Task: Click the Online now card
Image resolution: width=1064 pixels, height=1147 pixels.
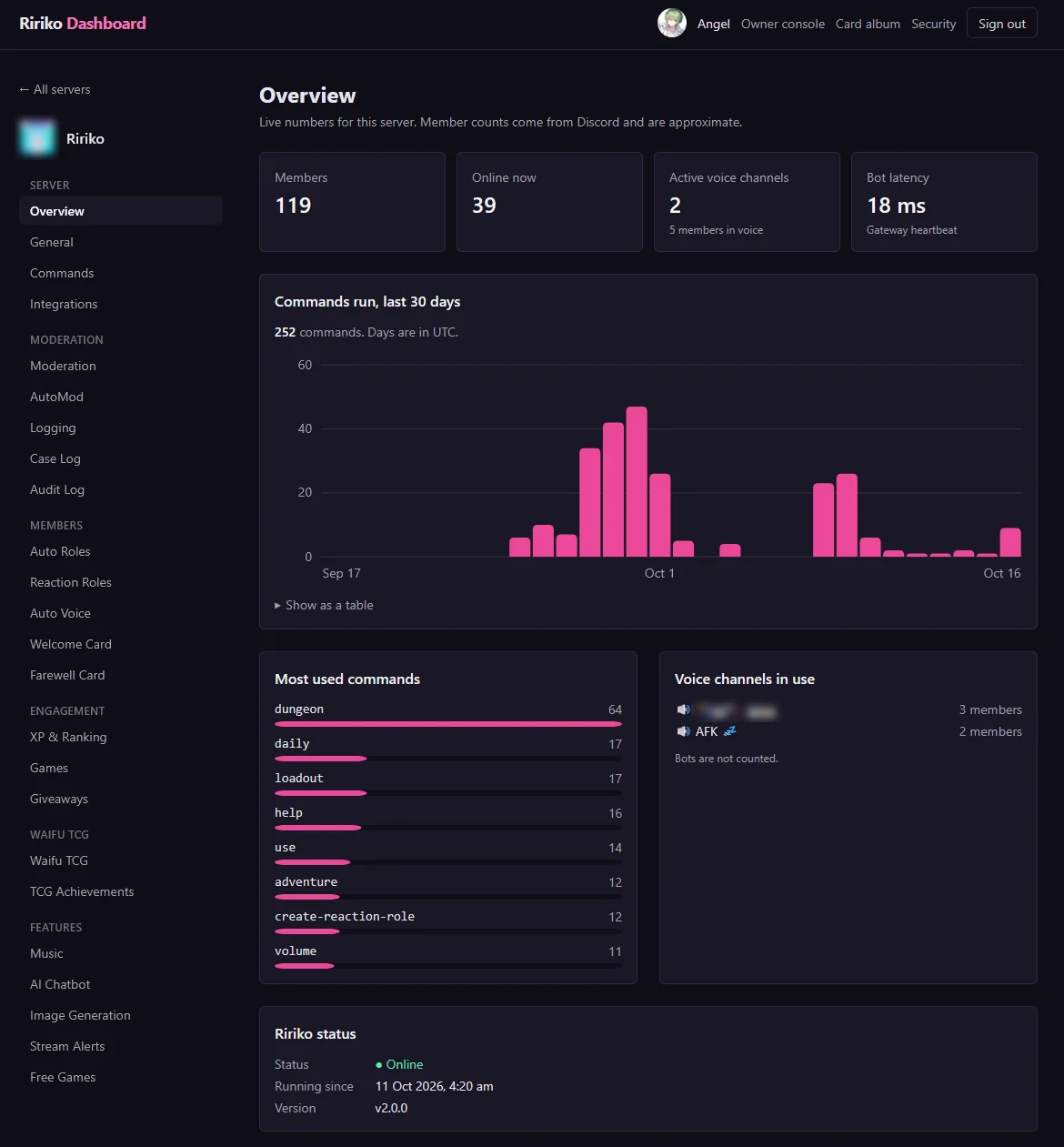Action: [x=549, y=202]
